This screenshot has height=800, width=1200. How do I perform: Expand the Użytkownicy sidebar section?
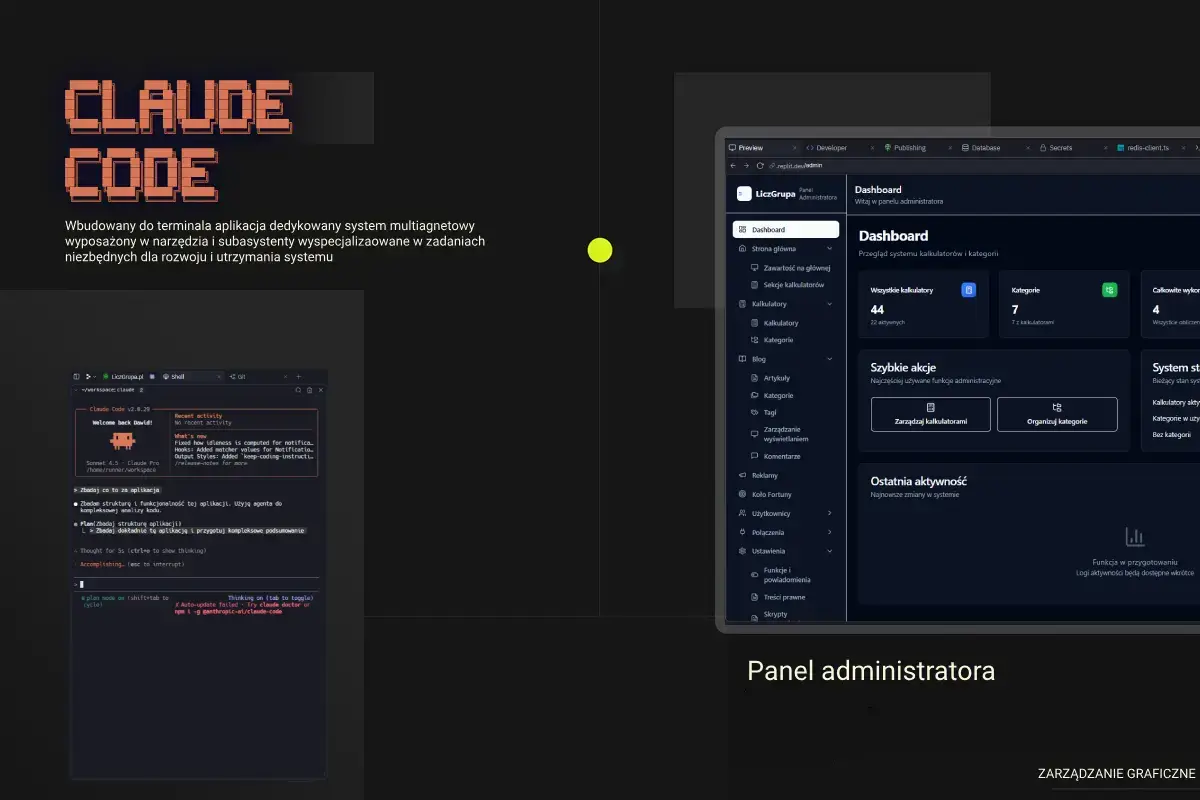tap(829, 513)
